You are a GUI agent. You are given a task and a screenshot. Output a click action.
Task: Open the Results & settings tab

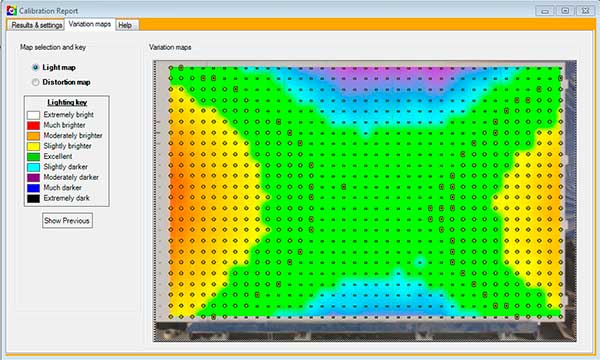(x=37, y=25)
